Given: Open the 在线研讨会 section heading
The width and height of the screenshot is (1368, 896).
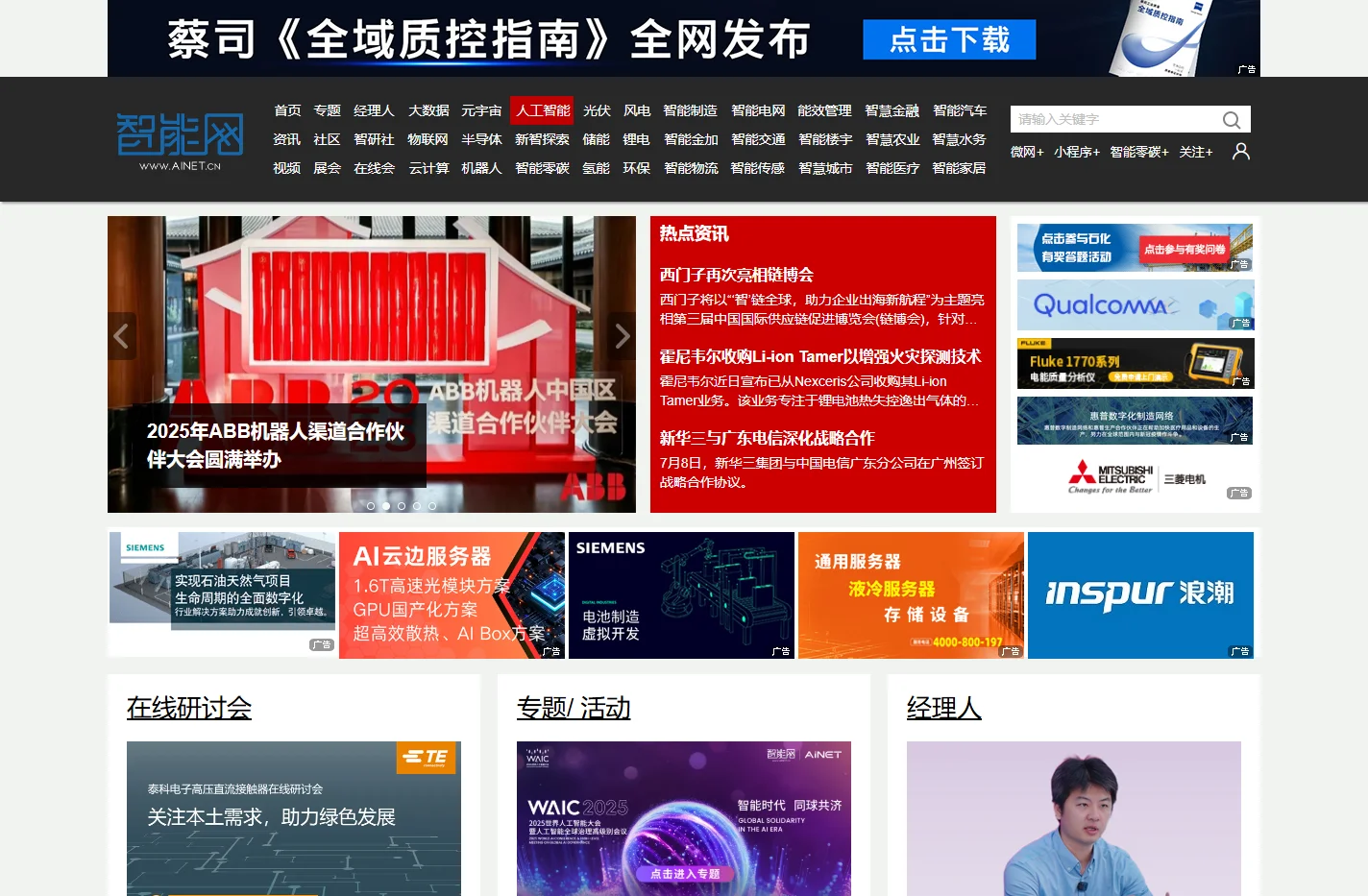Looking at the screenshot, I should pos(189,709).
